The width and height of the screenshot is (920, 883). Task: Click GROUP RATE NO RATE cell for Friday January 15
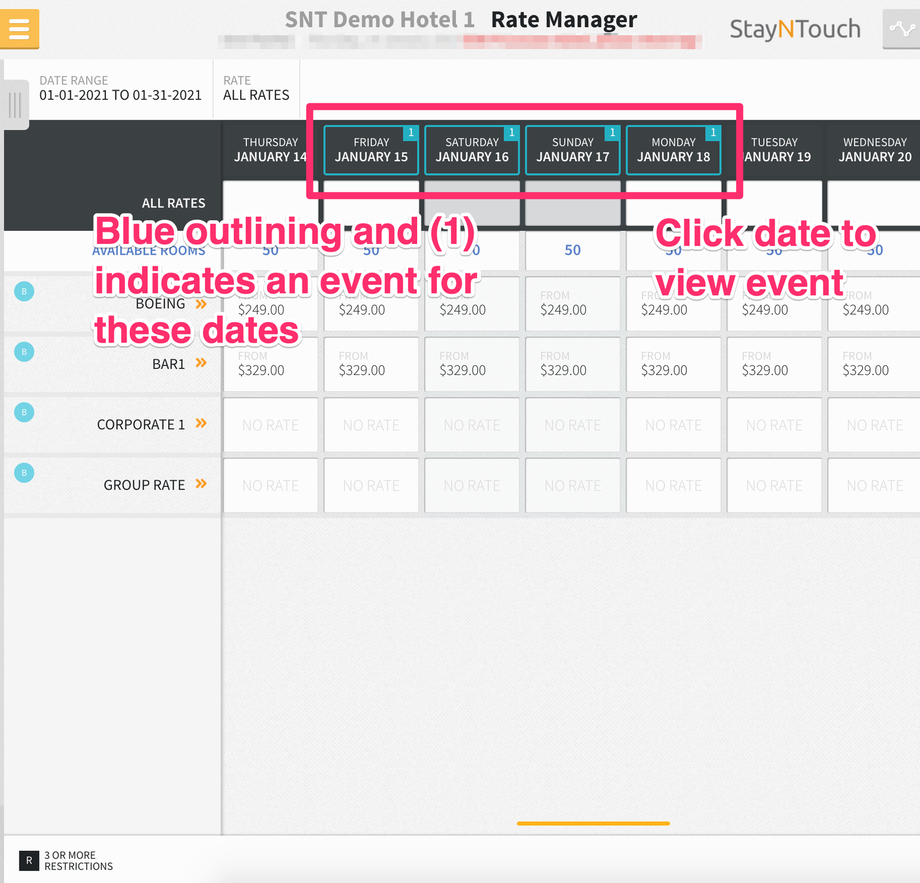371,485
